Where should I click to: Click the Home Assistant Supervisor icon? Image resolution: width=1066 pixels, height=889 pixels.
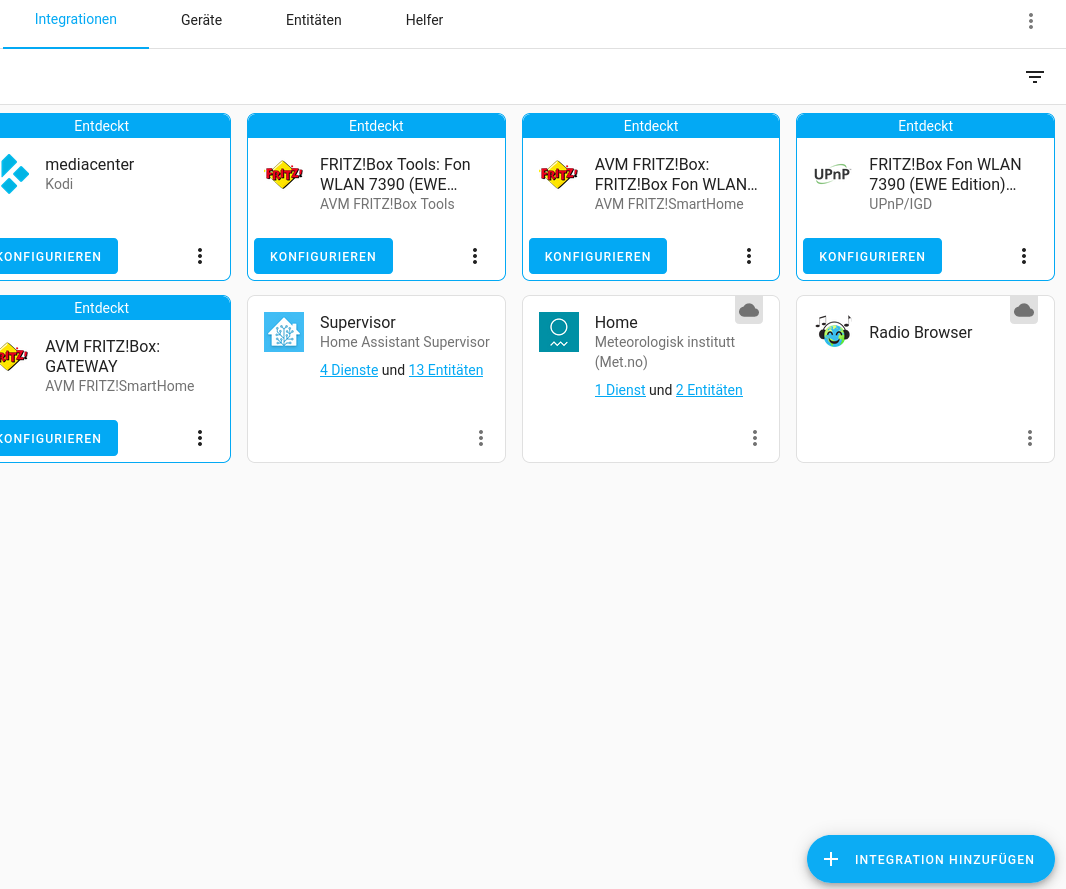pyautogui.click(x=284, y=331)
